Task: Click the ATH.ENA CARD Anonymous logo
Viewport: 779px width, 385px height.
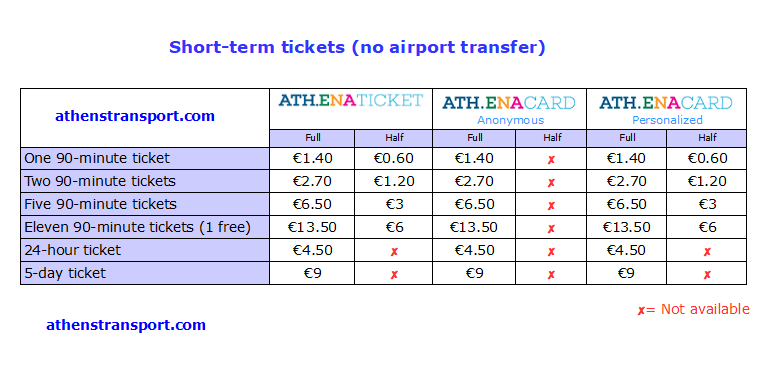Action: 509,103
